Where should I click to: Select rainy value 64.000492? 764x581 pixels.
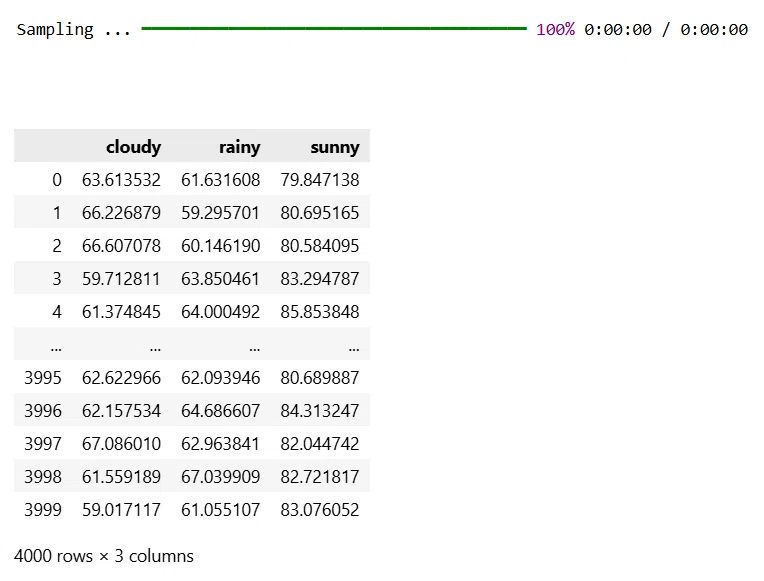pyautogui.click(x=221, y=312)
